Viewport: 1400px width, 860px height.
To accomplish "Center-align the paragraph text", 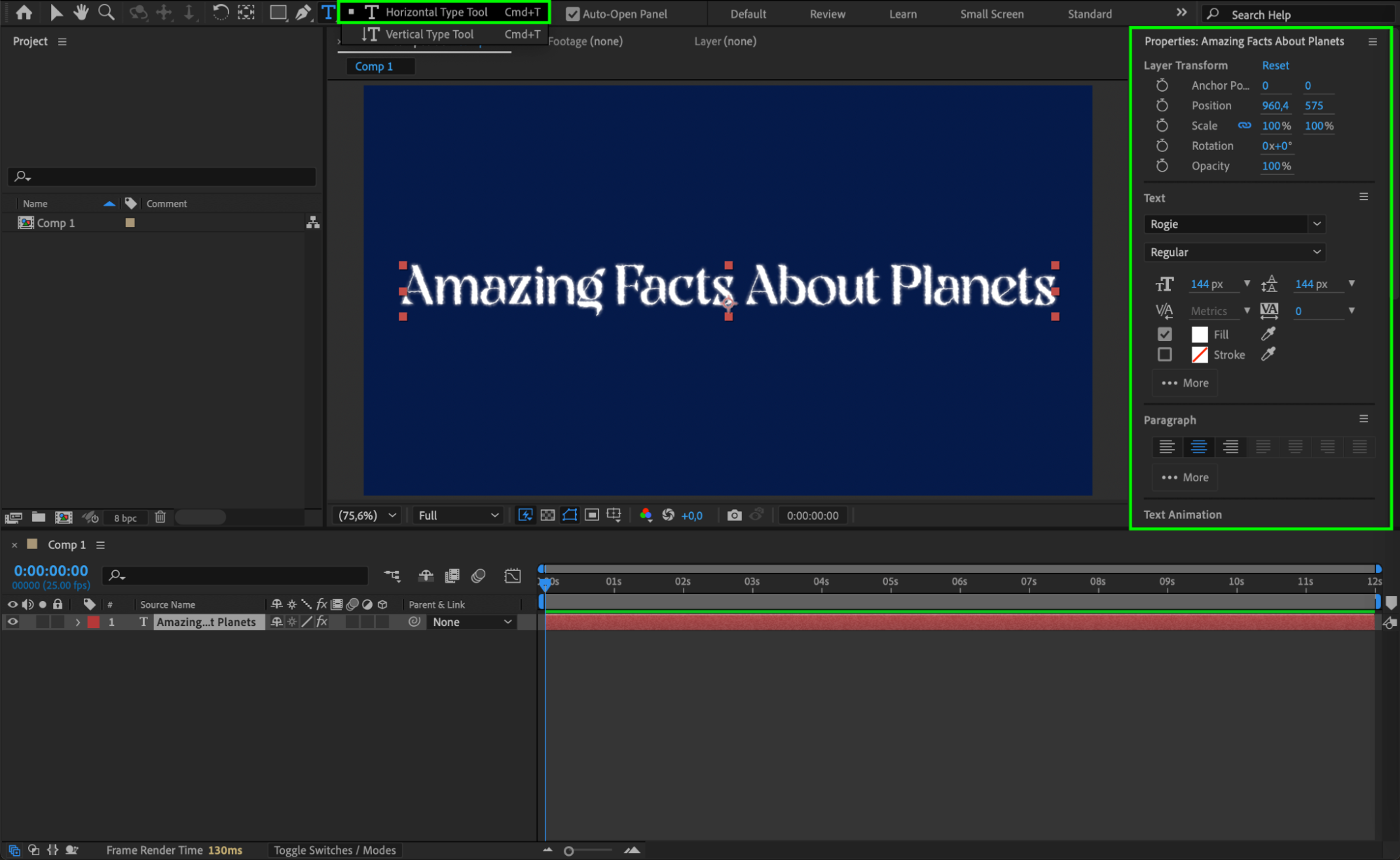I will tap(1198, 447).
